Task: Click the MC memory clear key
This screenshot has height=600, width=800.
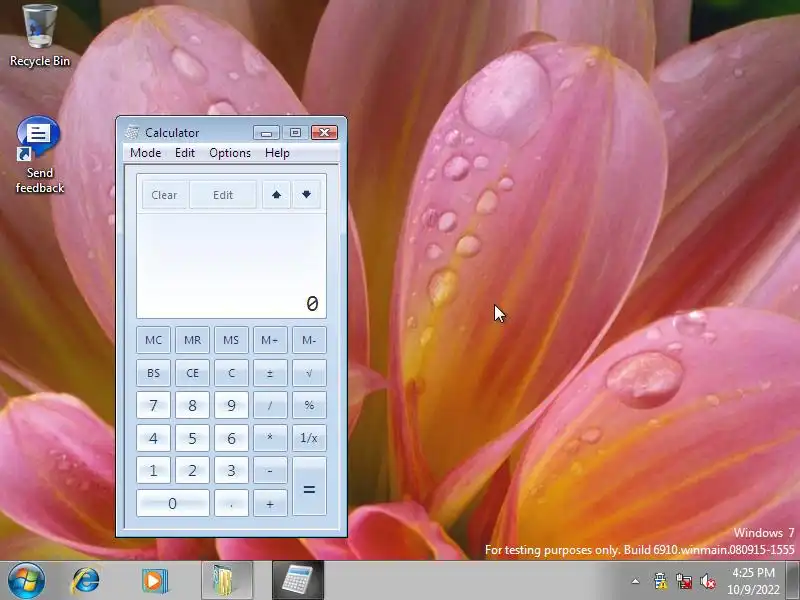Action: [154, 340]
